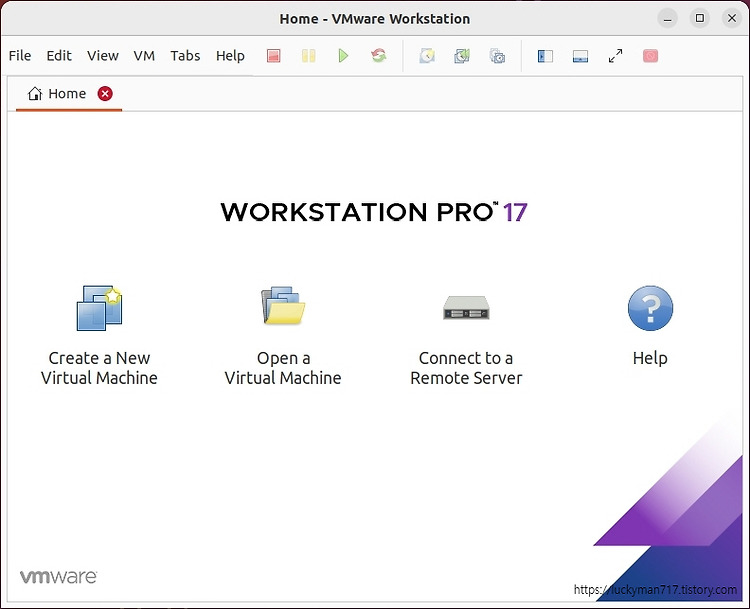
Task: Click the red Power Off toolbar icon
Action: [274, 56]
